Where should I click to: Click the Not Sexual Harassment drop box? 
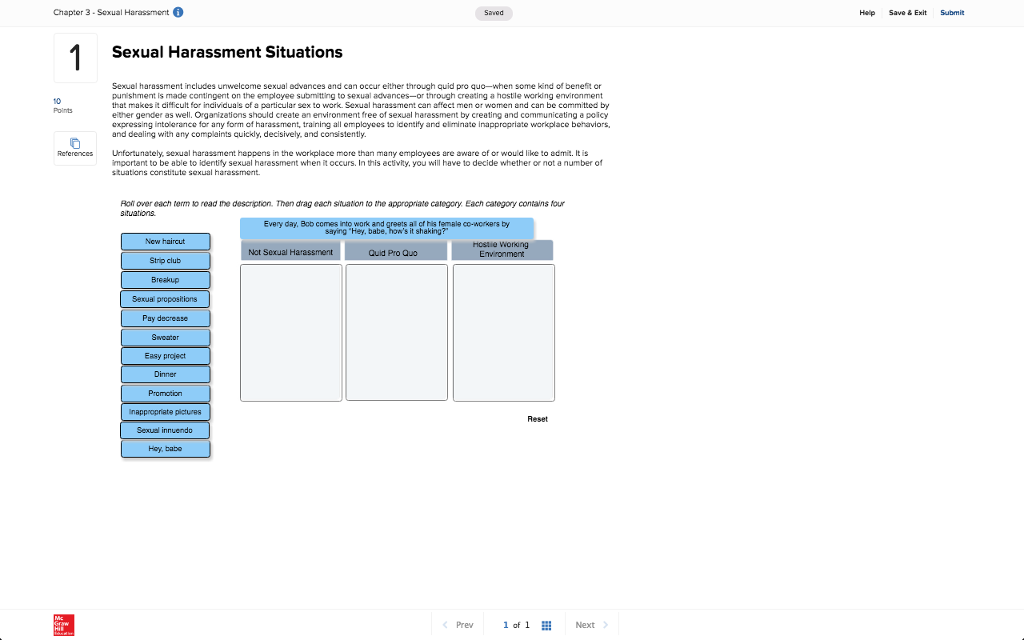tap(291, 332)
